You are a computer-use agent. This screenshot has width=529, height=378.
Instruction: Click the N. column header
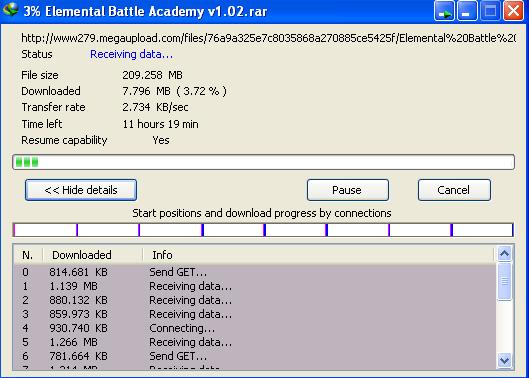(x=28, y=255)
